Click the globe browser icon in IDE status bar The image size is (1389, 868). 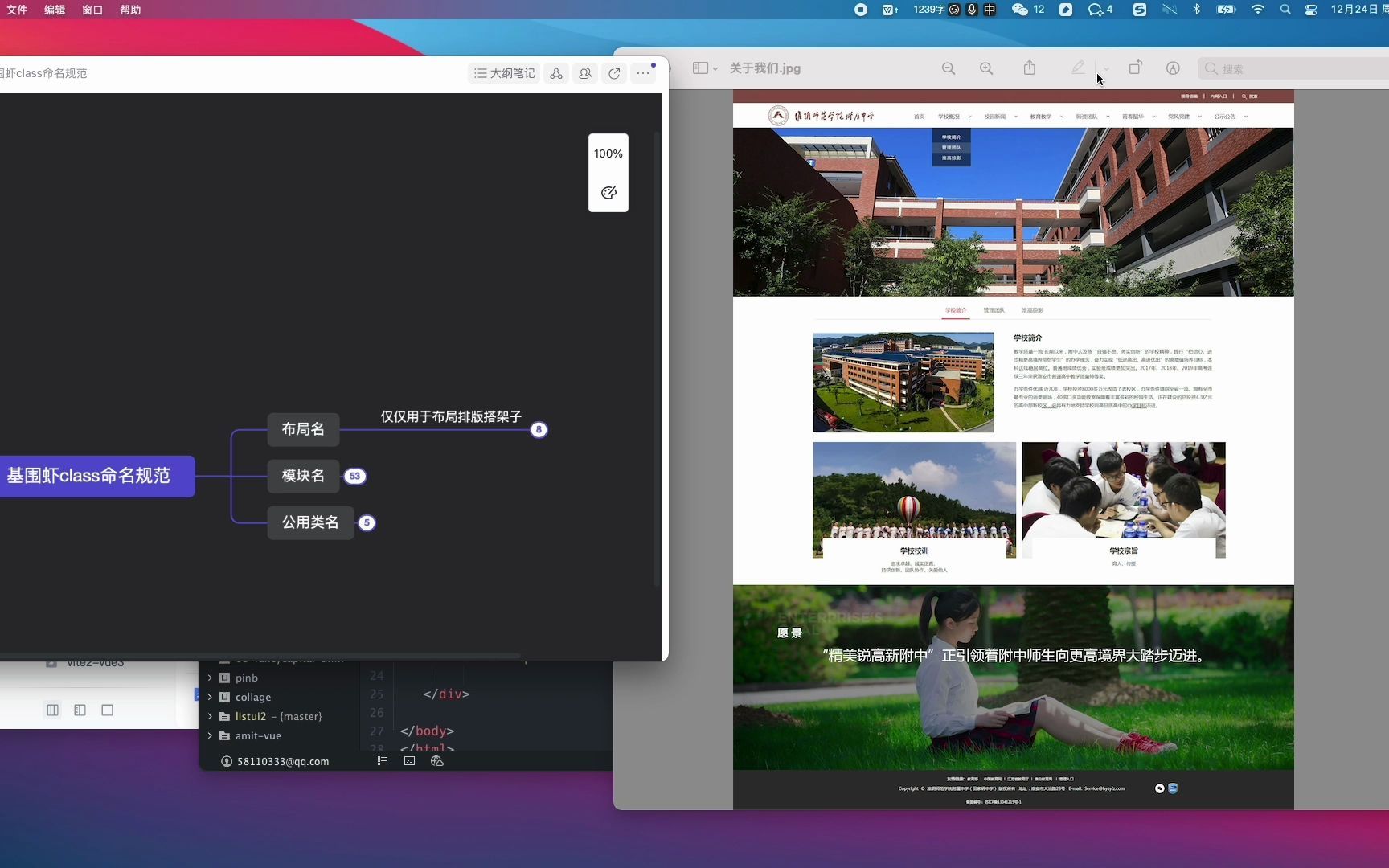click(437, 761)
